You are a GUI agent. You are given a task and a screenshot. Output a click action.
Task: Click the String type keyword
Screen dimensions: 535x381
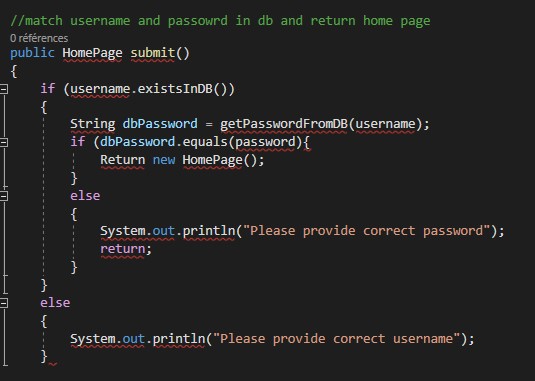click(x=92, y=124)
